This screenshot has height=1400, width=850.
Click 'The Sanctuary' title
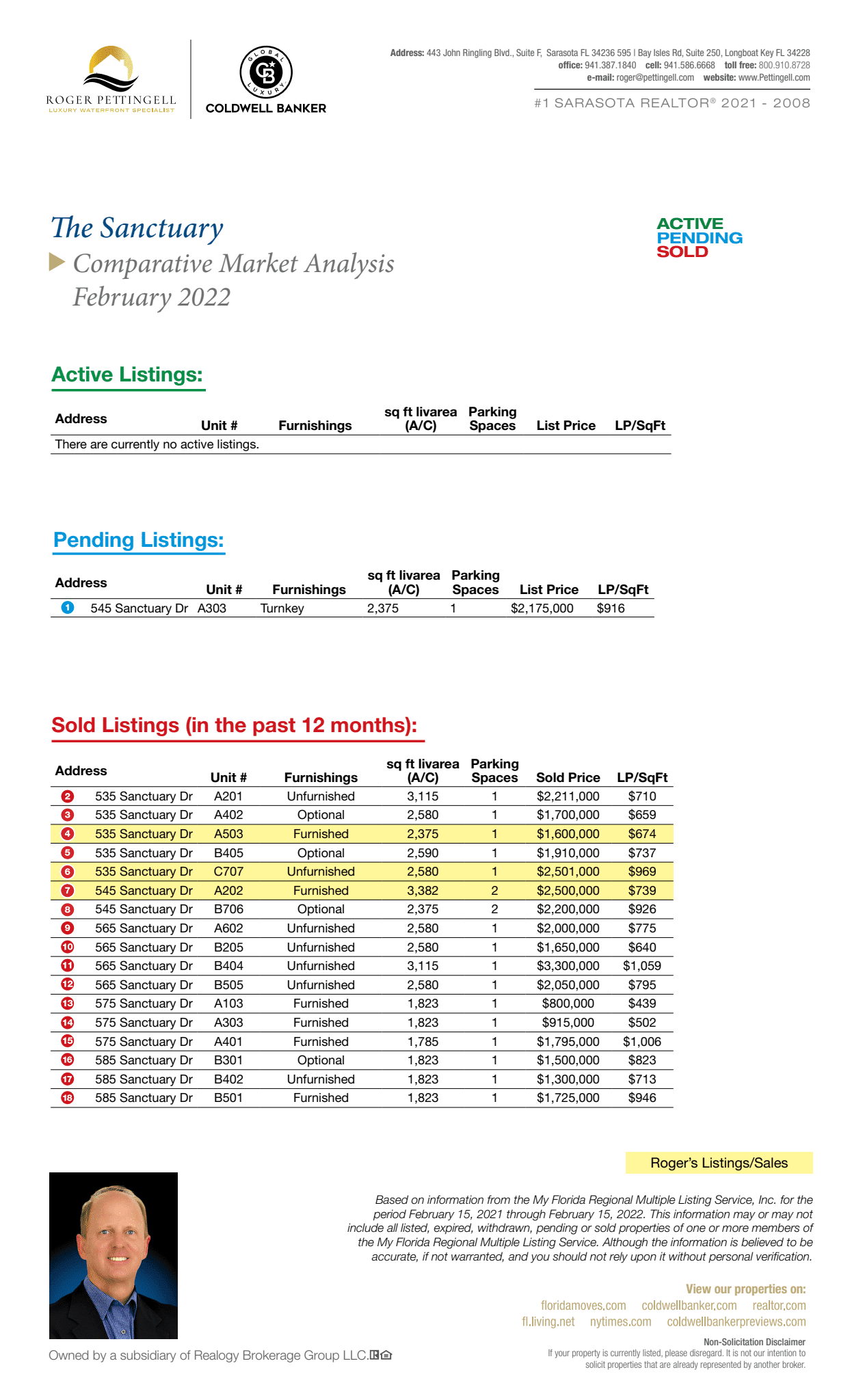[137, 228]
